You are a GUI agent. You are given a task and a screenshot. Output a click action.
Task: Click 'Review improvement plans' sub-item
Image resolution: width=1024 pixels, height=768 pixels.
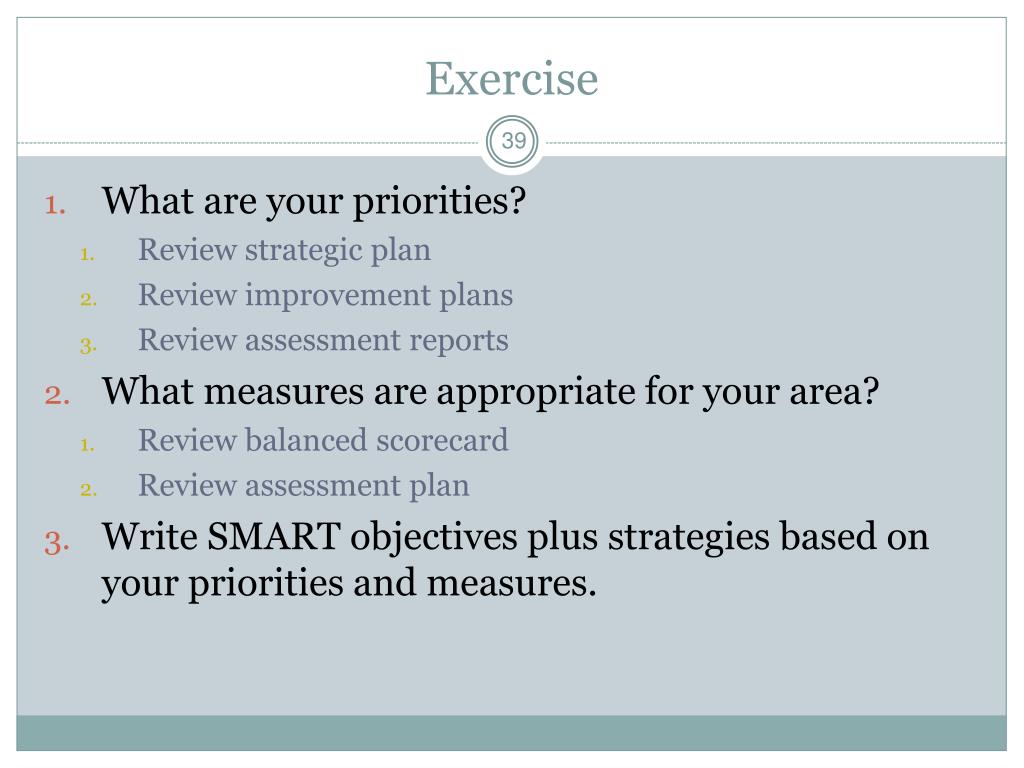point(325,296)
